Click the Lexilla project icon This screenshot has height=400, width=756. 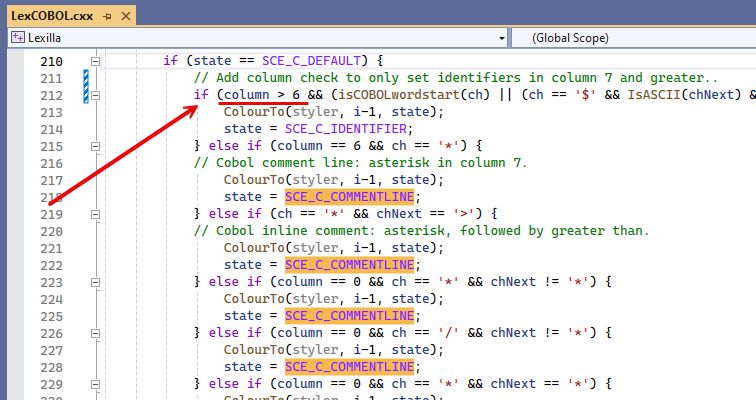pos(18,38)
